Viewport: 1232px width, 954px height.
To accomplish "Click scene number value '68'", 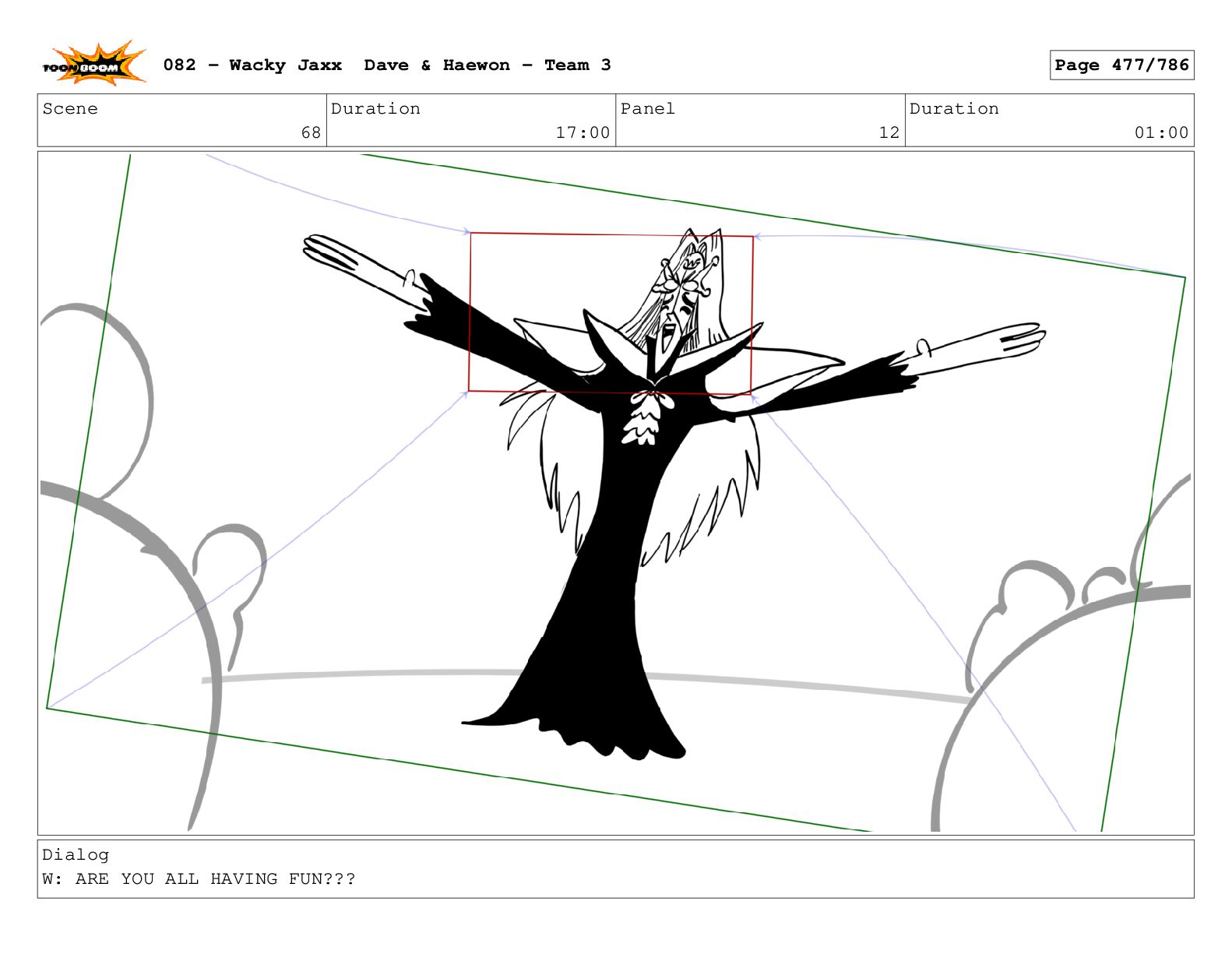I will coord(311,133).
